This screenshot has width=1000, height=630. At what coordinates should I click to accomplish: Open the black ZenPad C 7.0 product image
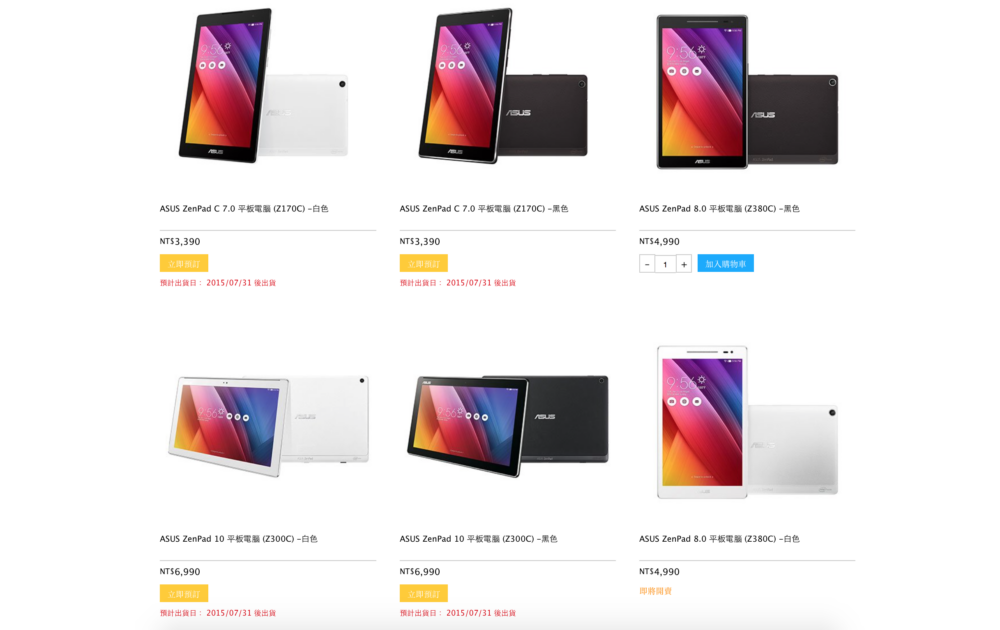[507, 88]
